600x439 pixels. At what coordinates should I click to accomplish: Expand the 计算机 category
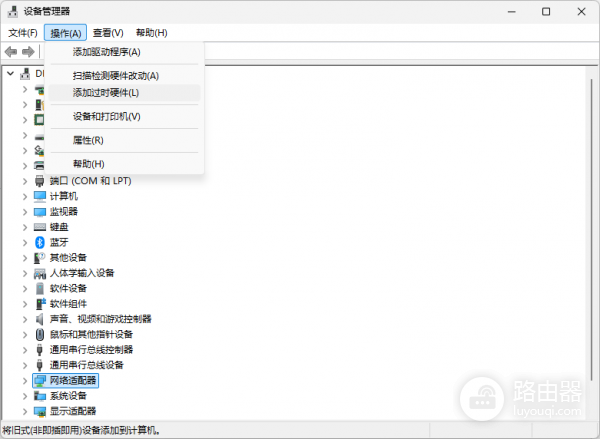click(25, 196)
